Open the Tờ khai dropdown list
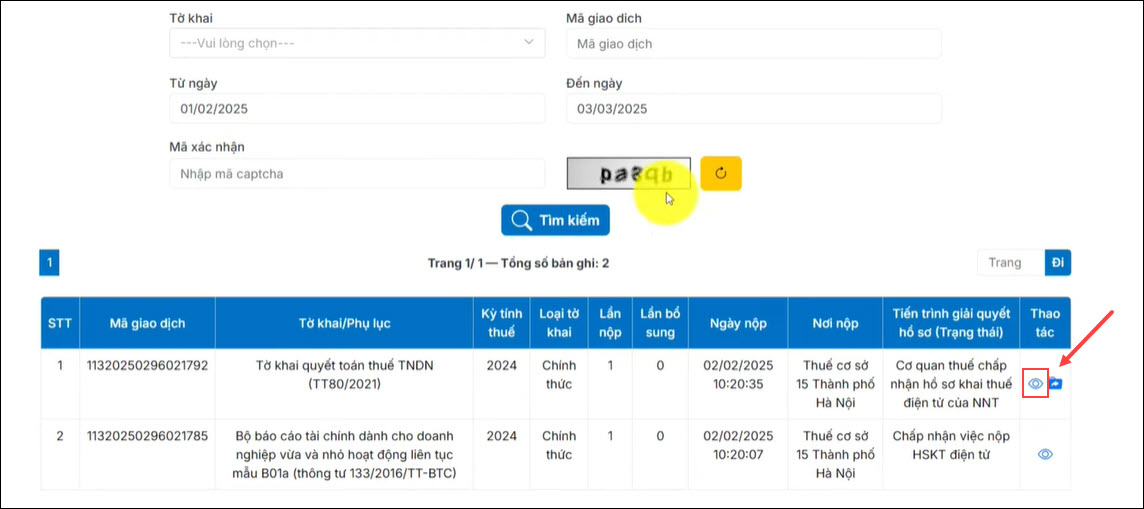The height and width of the screenshot is (509, 1144). [357, 43]
